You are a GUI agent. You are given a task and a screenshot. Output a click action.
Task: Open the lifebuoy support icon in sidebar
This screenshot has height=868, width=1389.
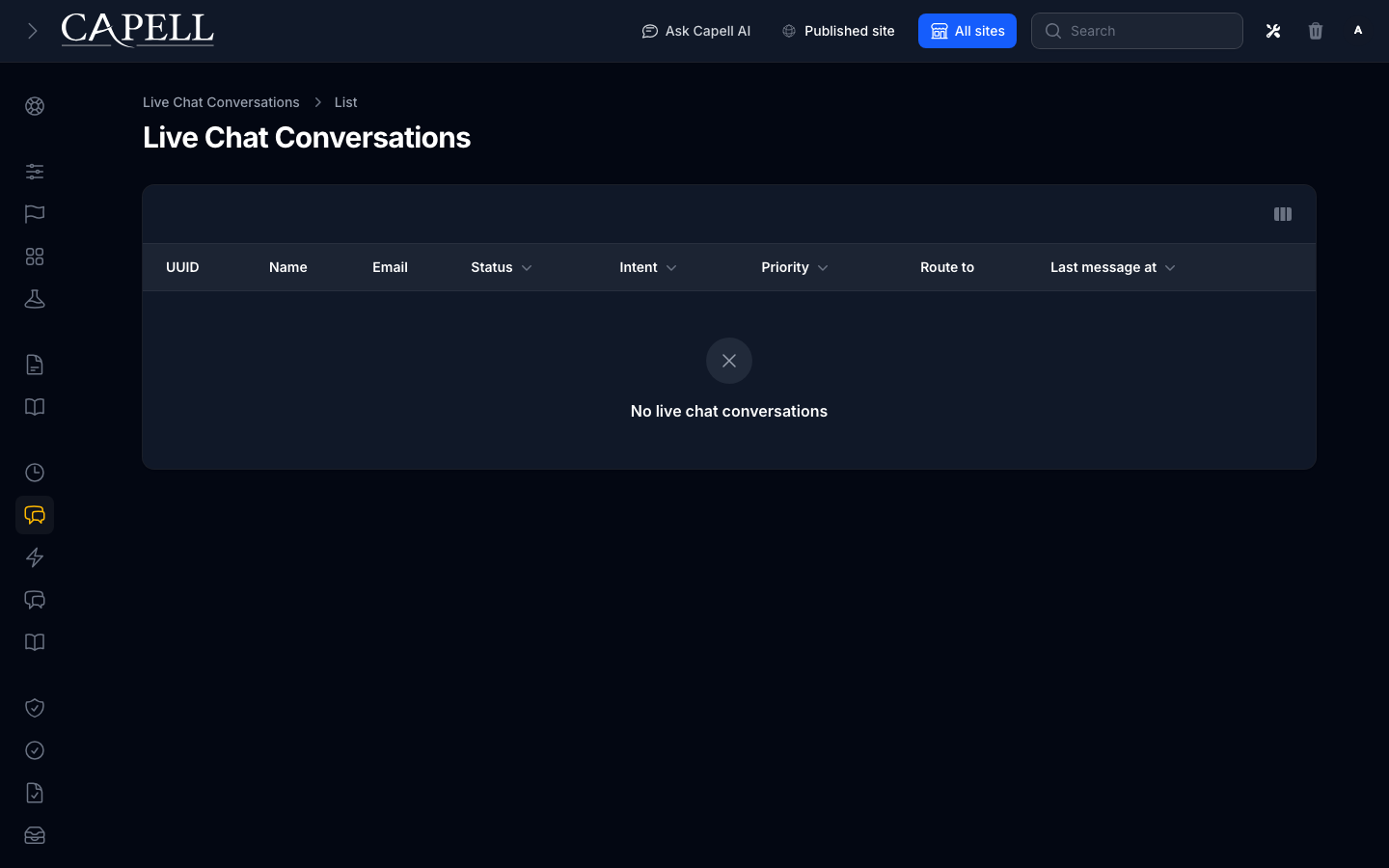[35, 106]
